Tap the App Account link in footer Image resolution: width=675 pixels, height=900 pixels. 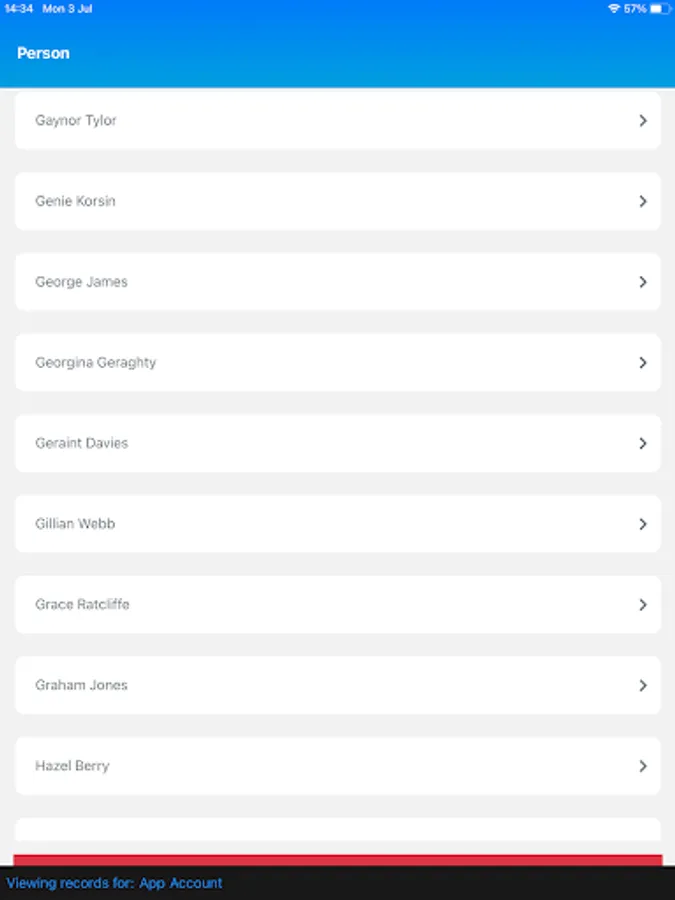[180, 883]
